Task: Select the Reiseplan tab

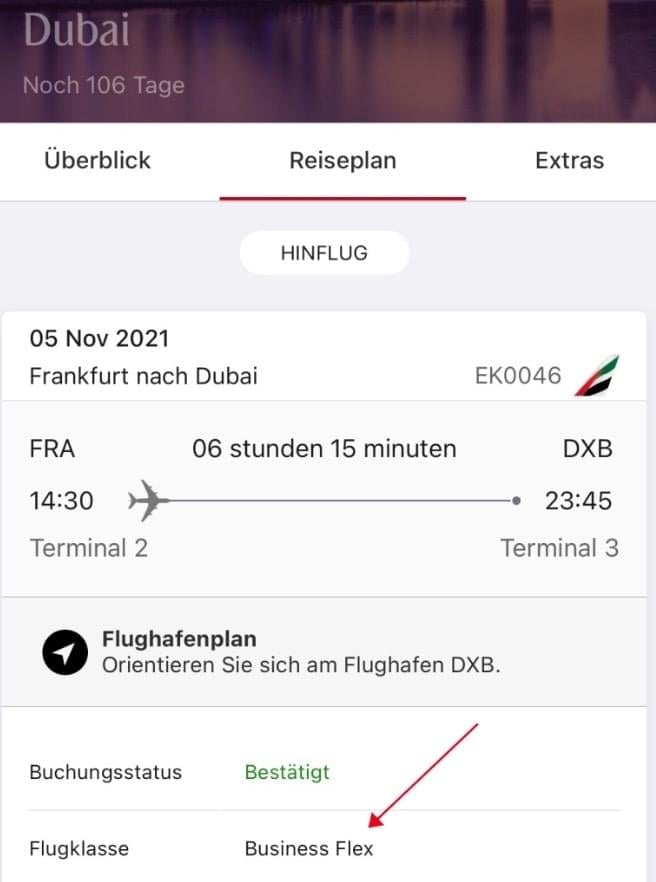Action: point(343,160)
